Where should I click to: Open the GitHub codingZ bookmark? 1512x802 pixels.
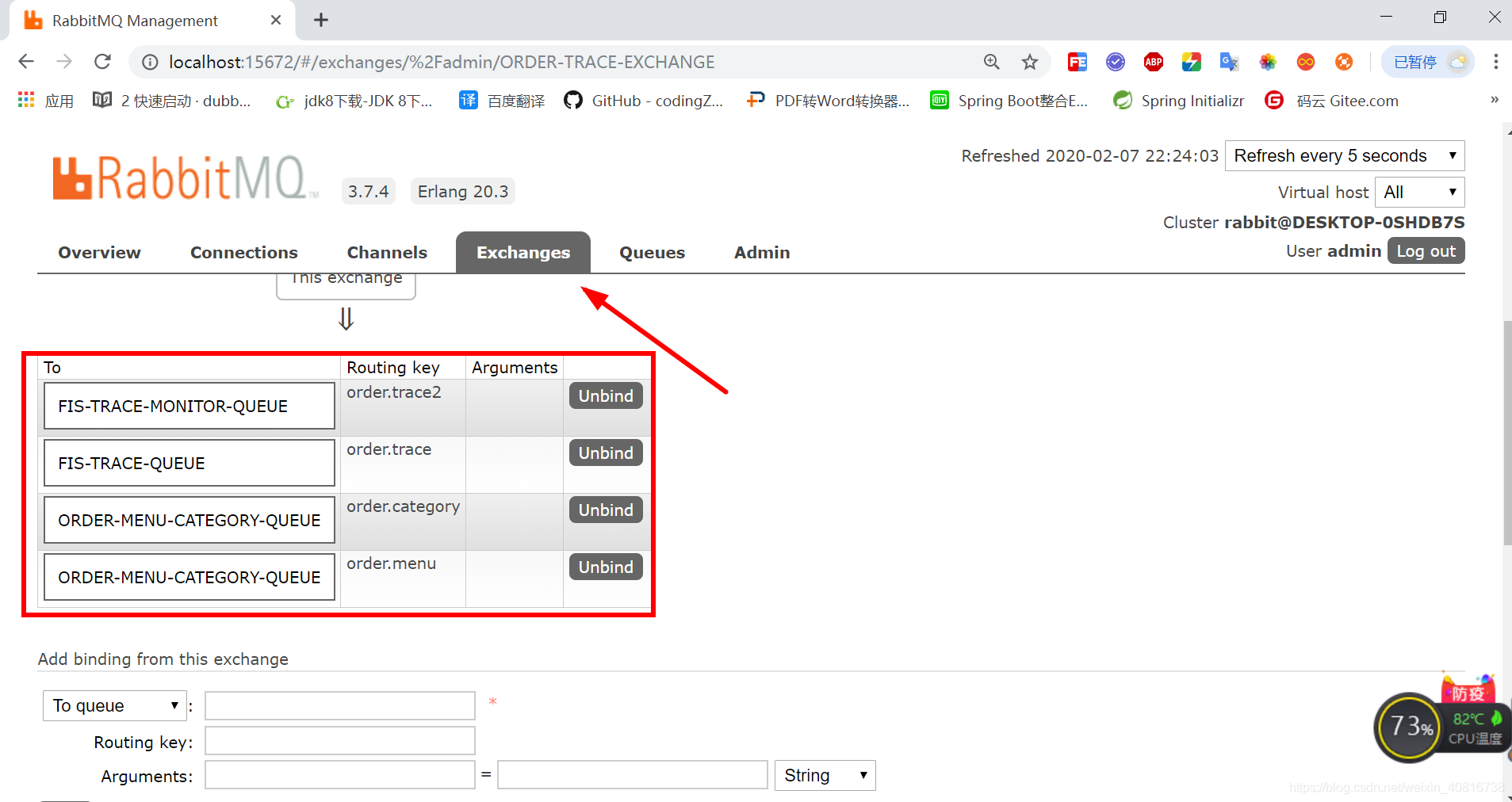pyautogui.click(x=643, y=101)
